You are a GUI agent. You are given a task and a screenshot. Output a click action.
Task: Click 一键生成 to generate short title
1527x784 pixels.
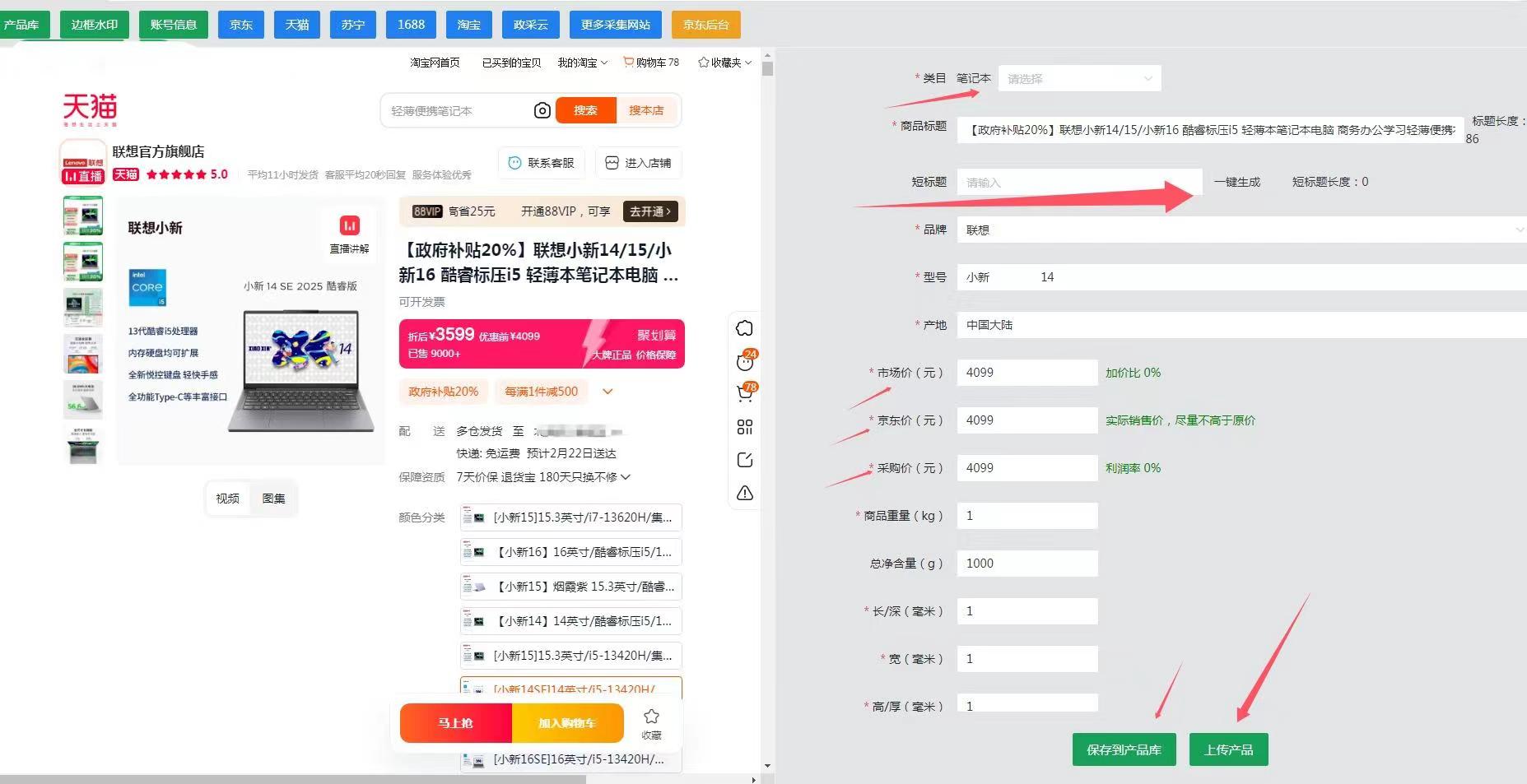pyautogui.click(x=1236, y=182)
